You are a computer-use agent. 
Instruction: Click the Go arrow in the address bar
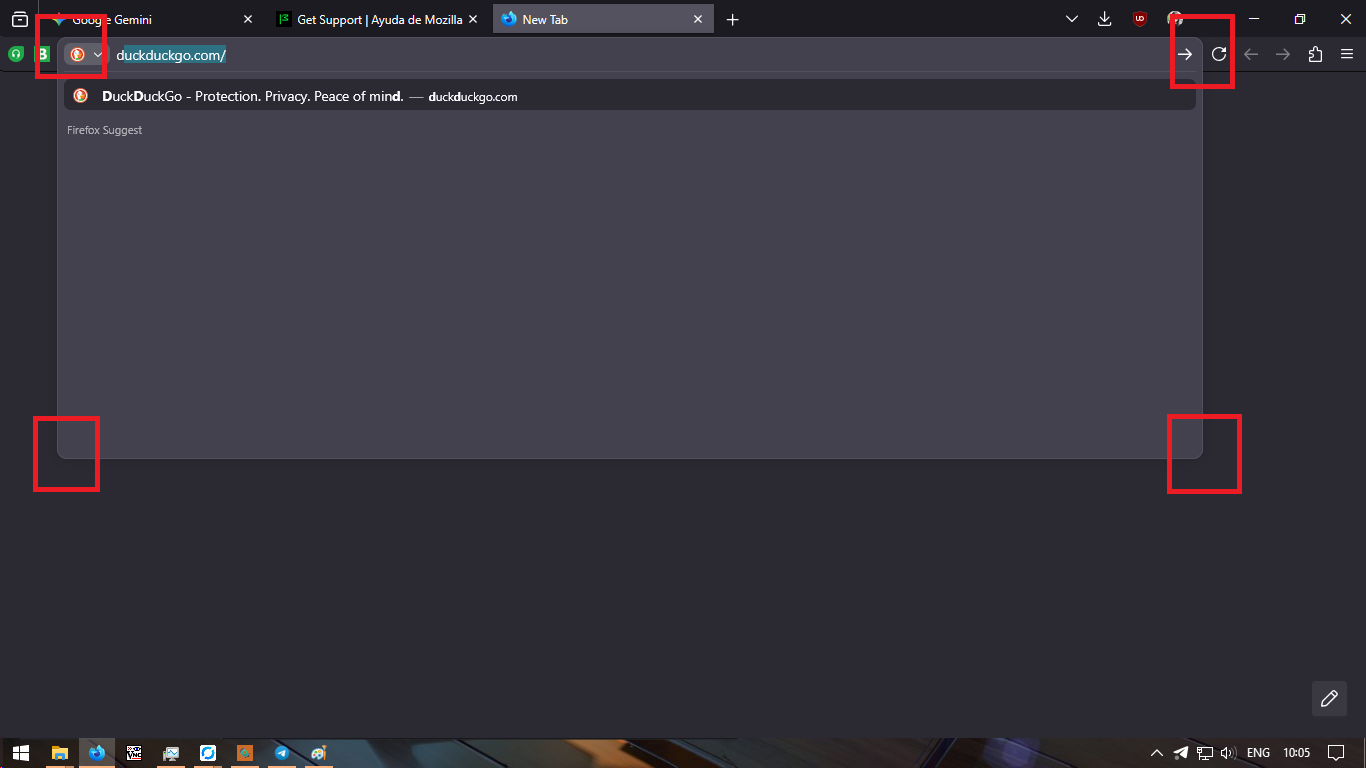pyautogui.click(x=1184, y=55)
